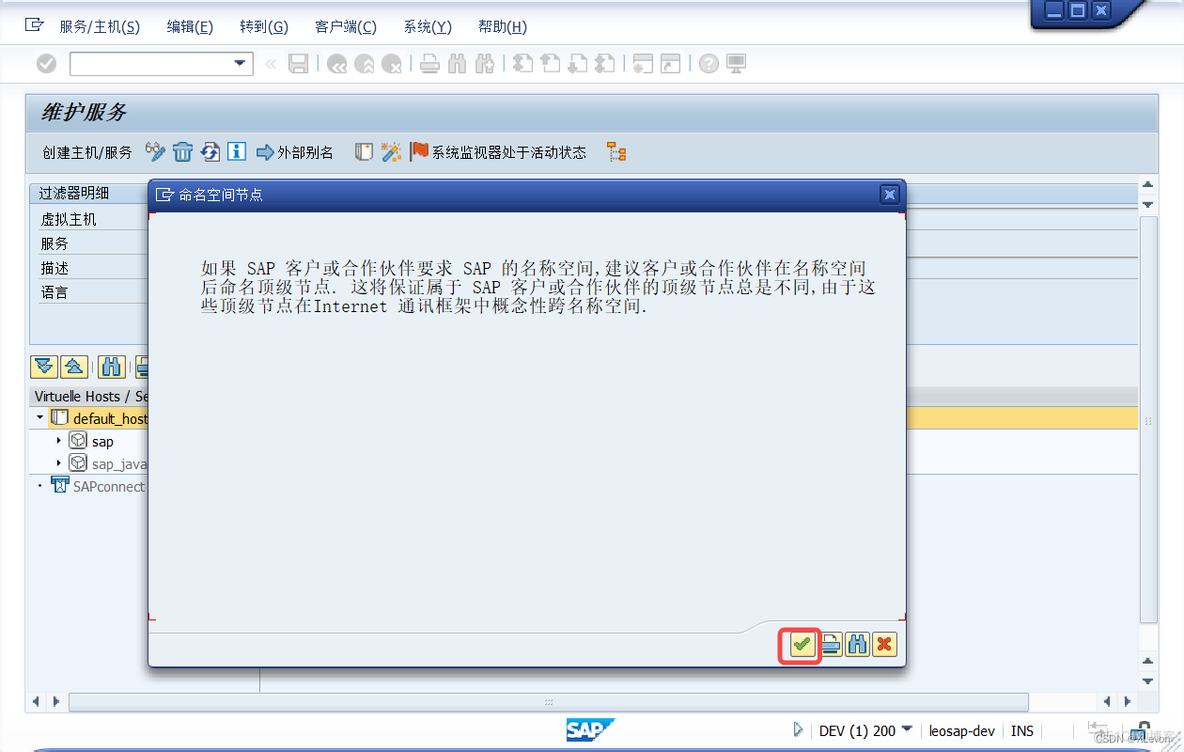Select the sap service node
1184x752 pixels.
click(103, 442)
